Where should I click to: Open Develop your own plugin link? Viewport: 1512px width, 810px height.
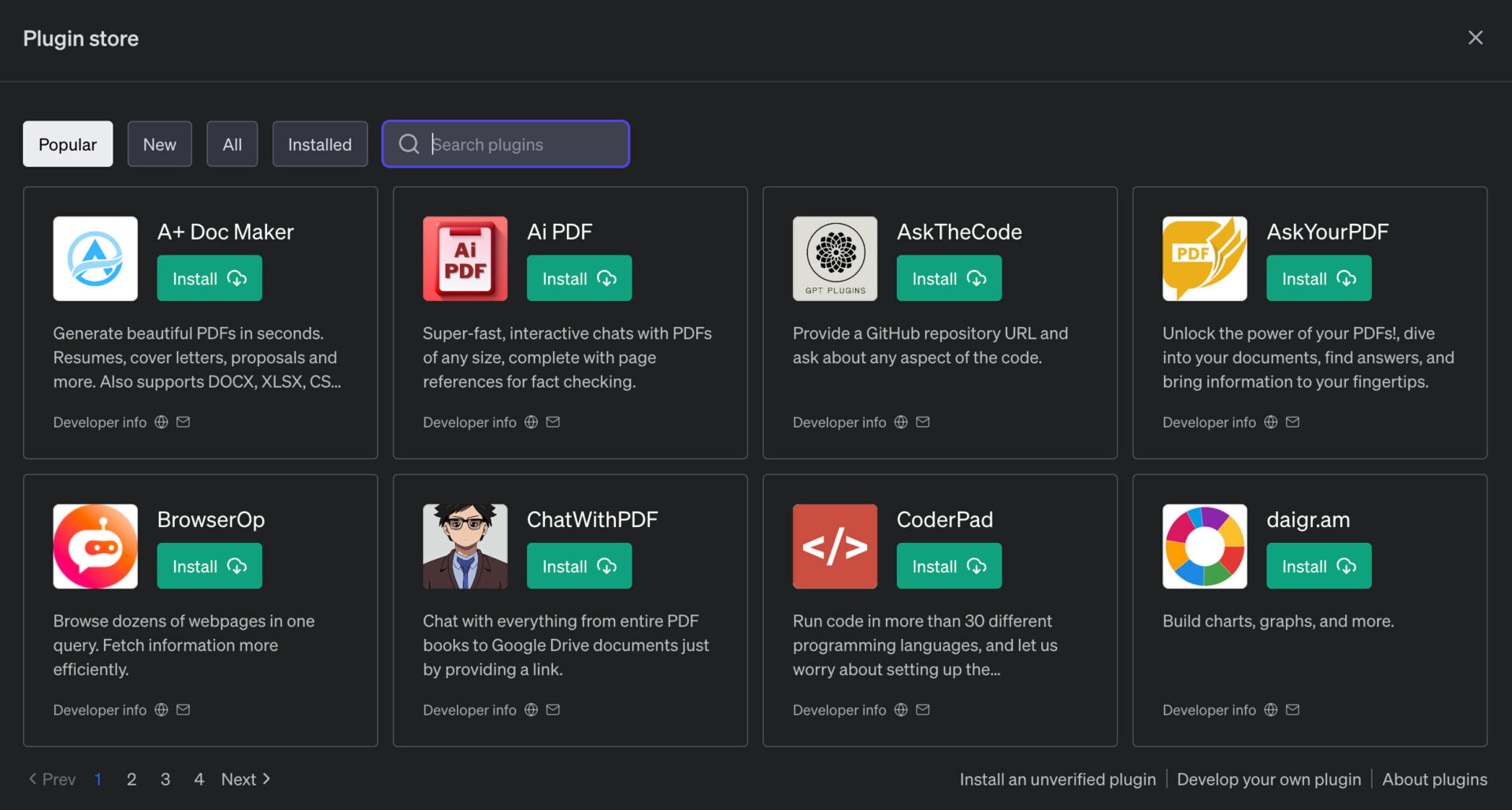[x=1269, y=779]
